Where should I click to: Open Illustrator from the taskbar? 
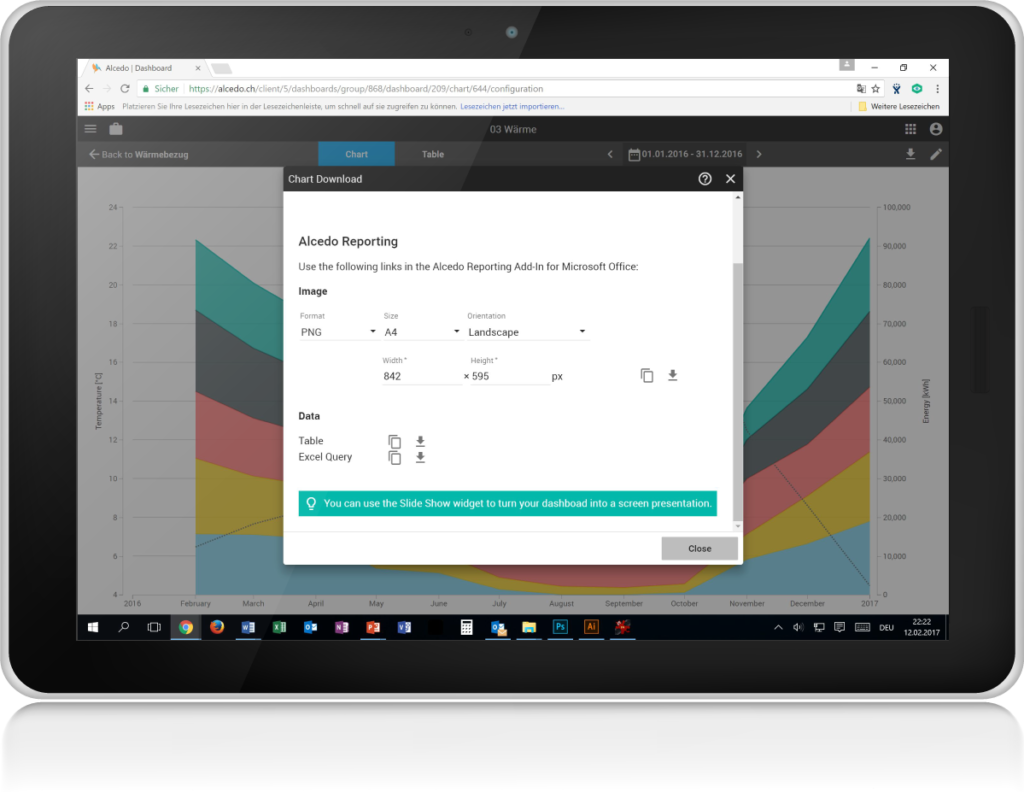(x=591, y=627)
